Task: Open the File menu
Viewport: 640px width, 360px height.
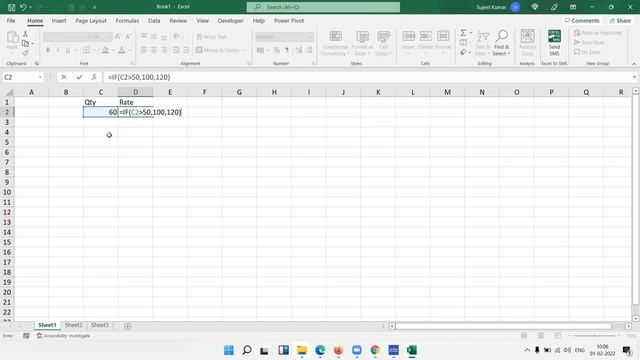Action: point(11,20)
